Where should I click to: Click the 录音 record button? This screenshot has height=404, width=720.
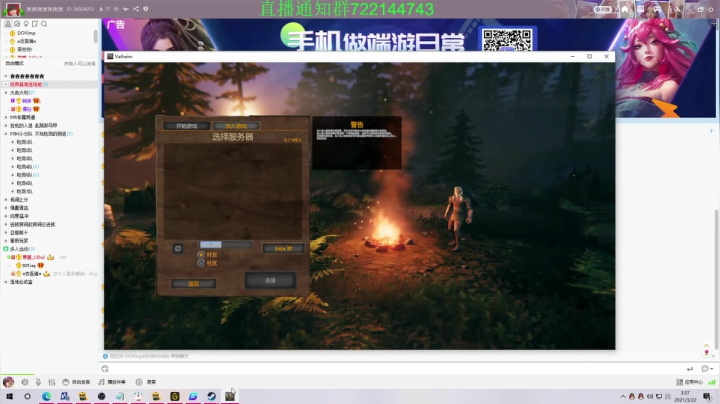pos(146,382)
